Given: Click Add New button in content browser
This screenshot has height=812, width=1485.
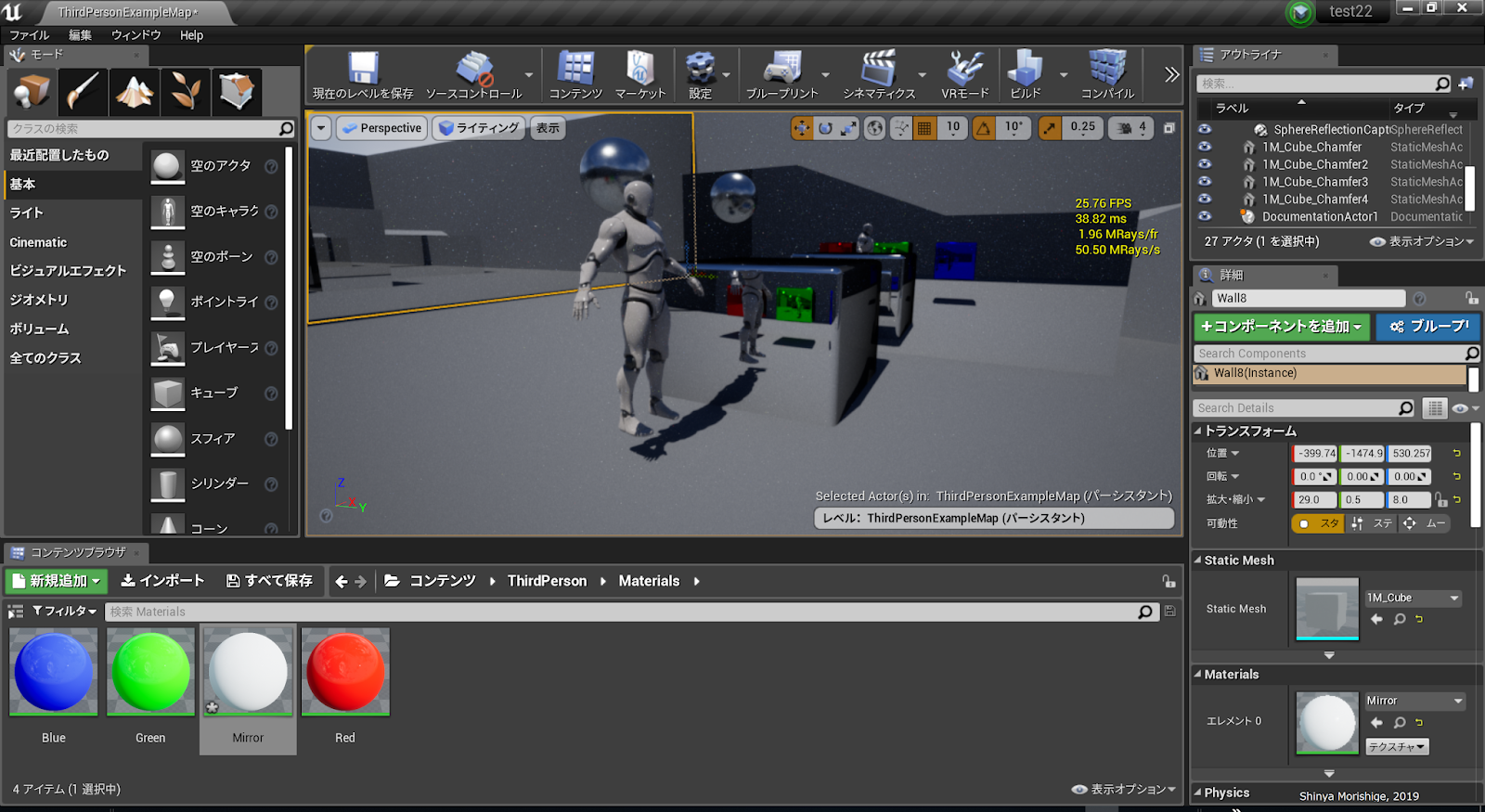Looking at the screenshot, I should pos(57,581).
